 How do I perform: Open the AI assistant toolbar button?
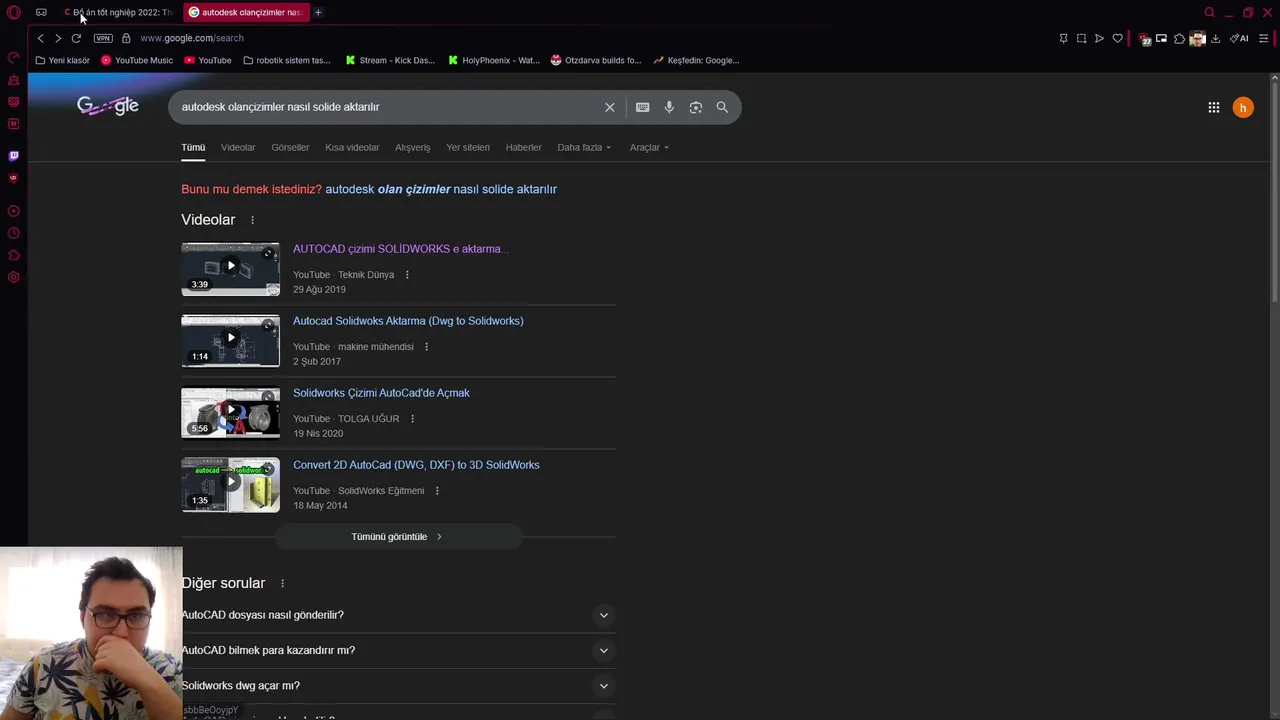[x=1239, y=38]
